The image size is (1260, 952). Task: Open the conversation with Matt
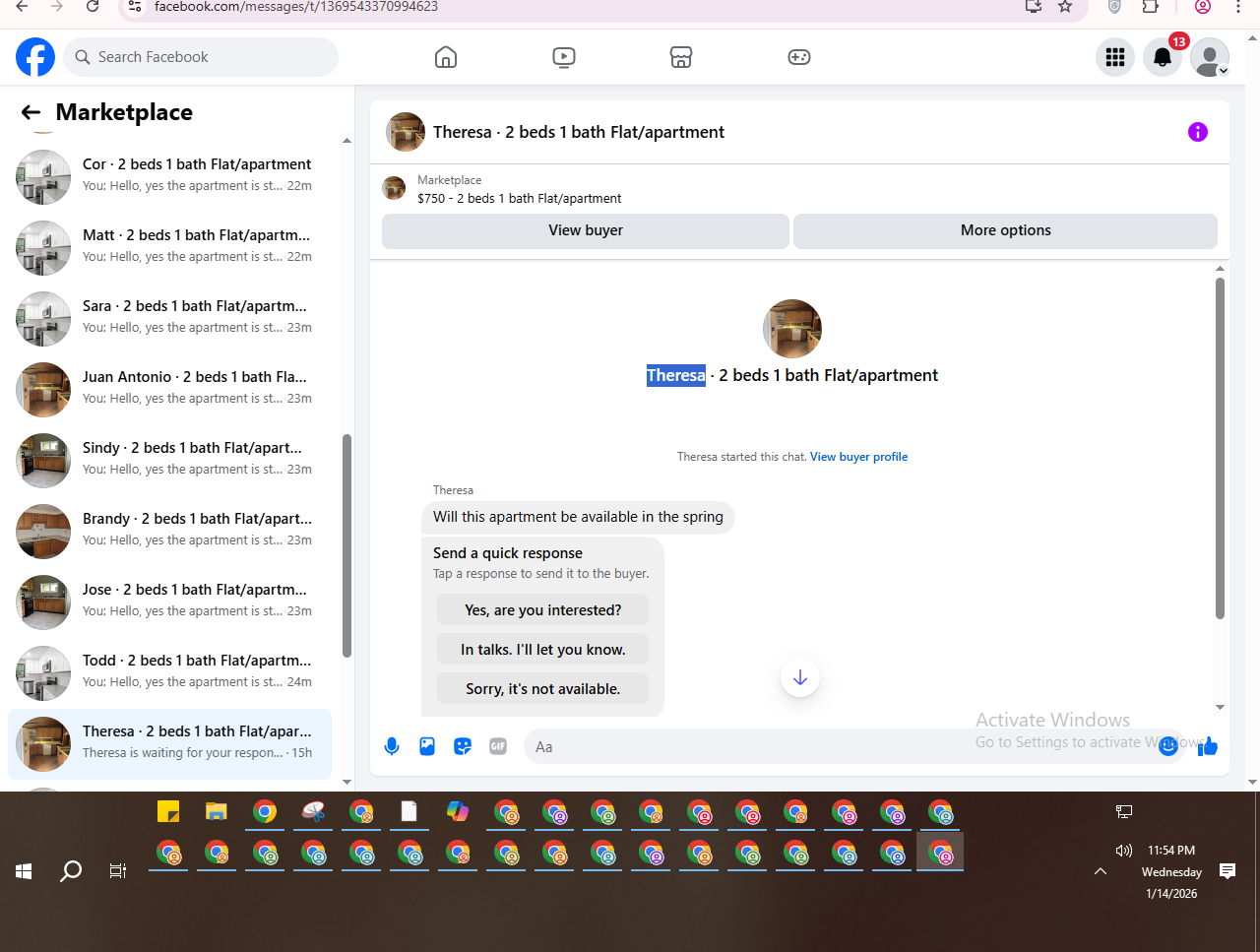click(x=169, y=248)
